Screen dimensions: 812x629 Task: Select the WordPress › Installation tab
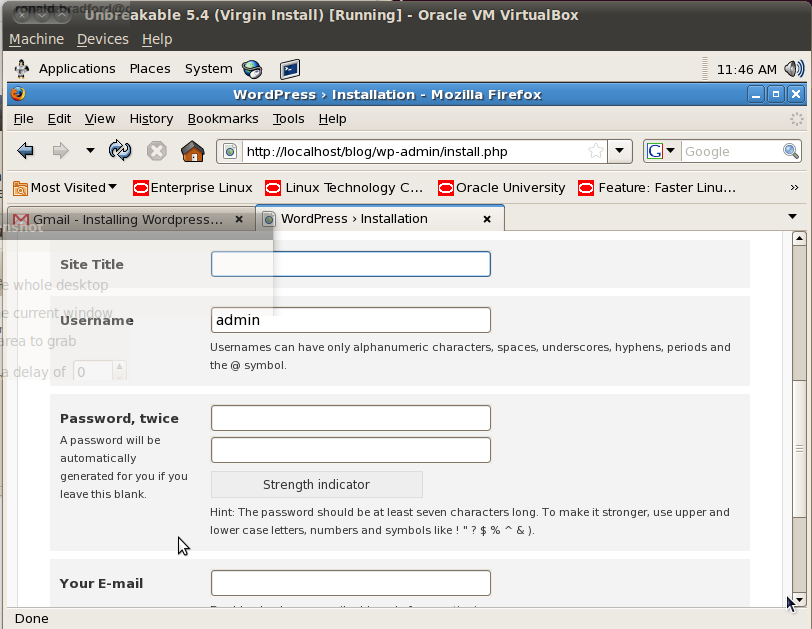pos(380,218)
